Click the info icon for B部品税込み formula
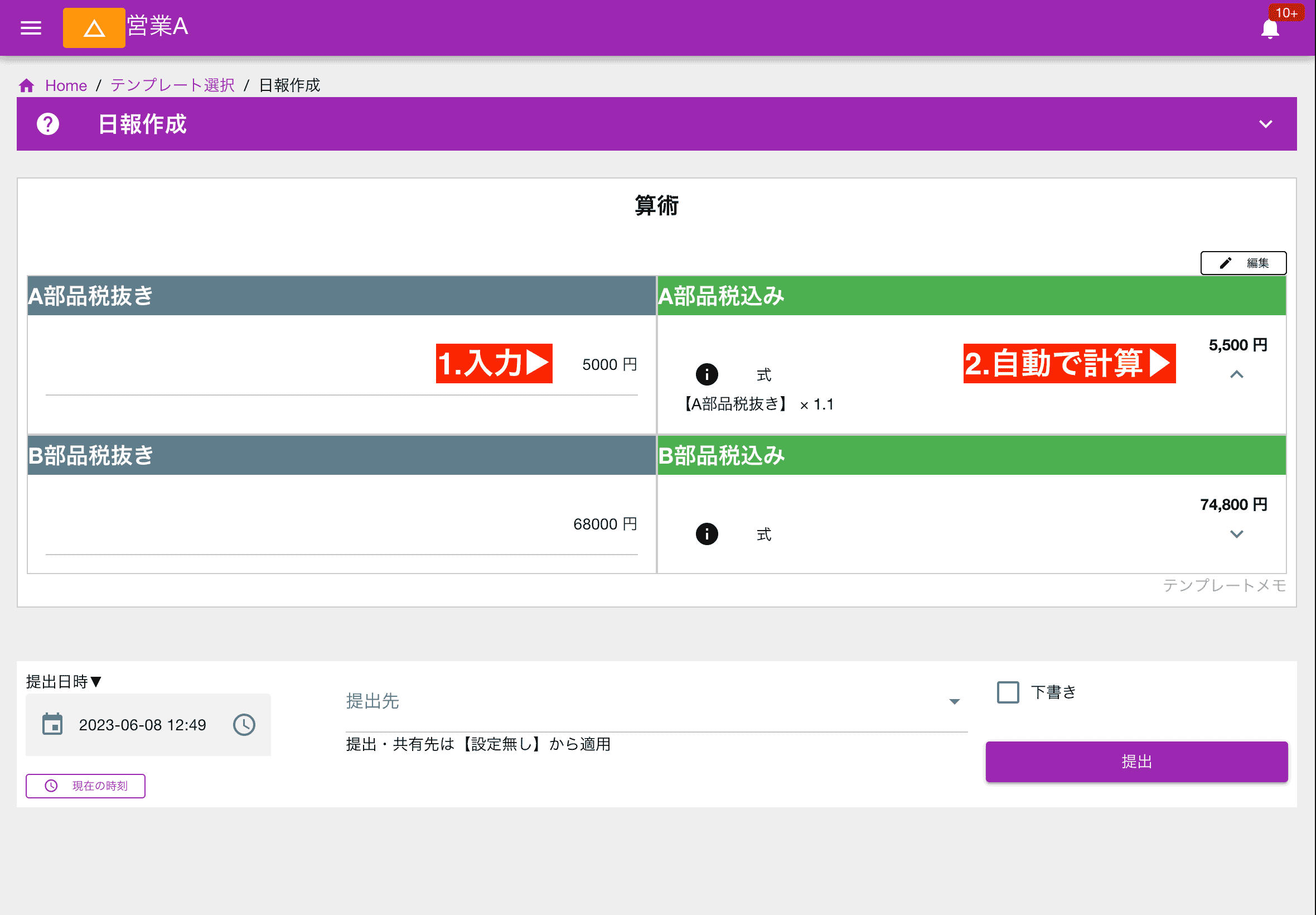 click(708, 534)
